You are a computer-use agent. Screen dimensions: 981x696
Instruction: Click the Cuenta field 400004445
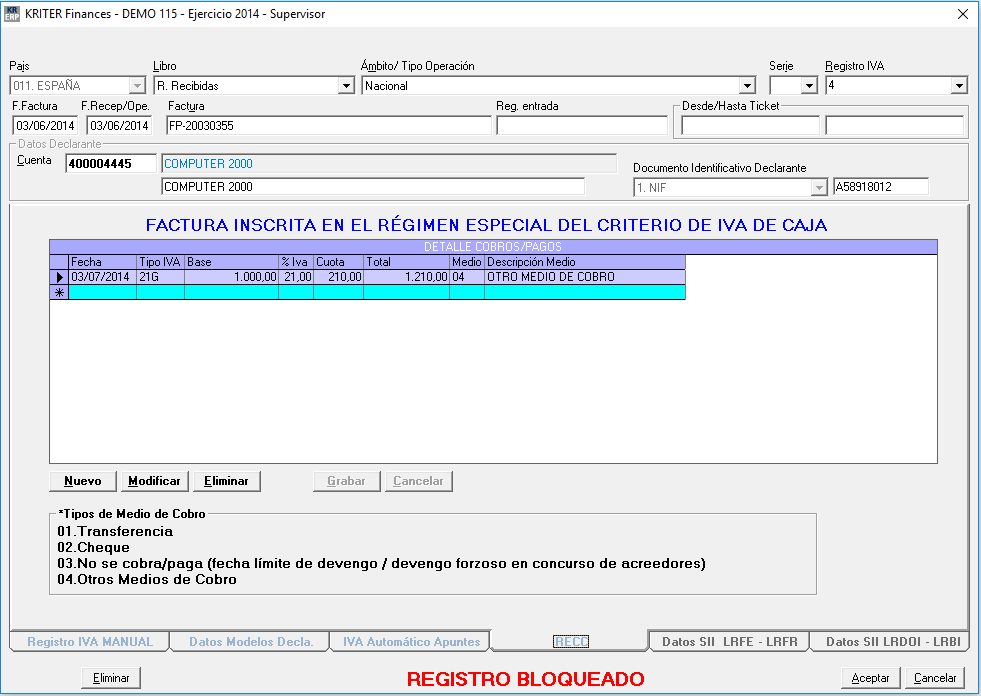pos(111,164)
